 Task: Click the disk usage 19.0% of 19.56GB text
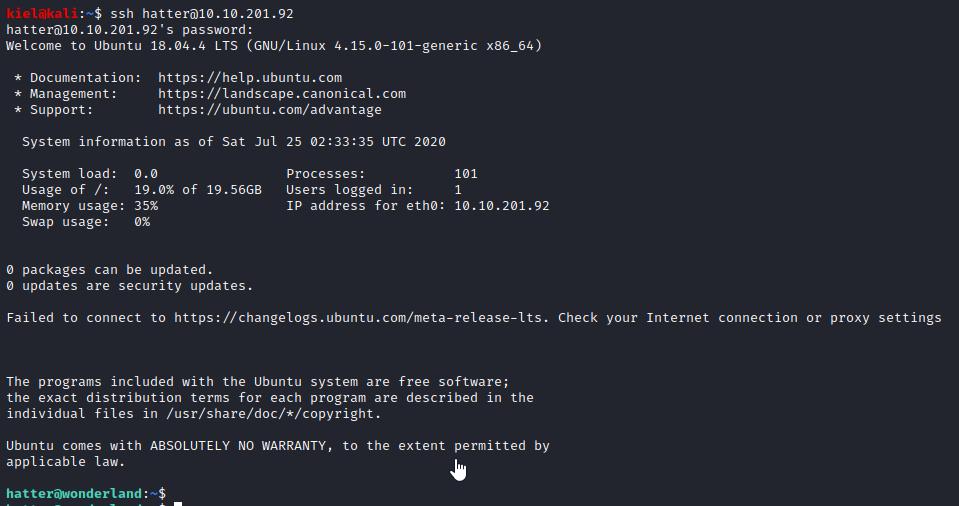point(198,189)
